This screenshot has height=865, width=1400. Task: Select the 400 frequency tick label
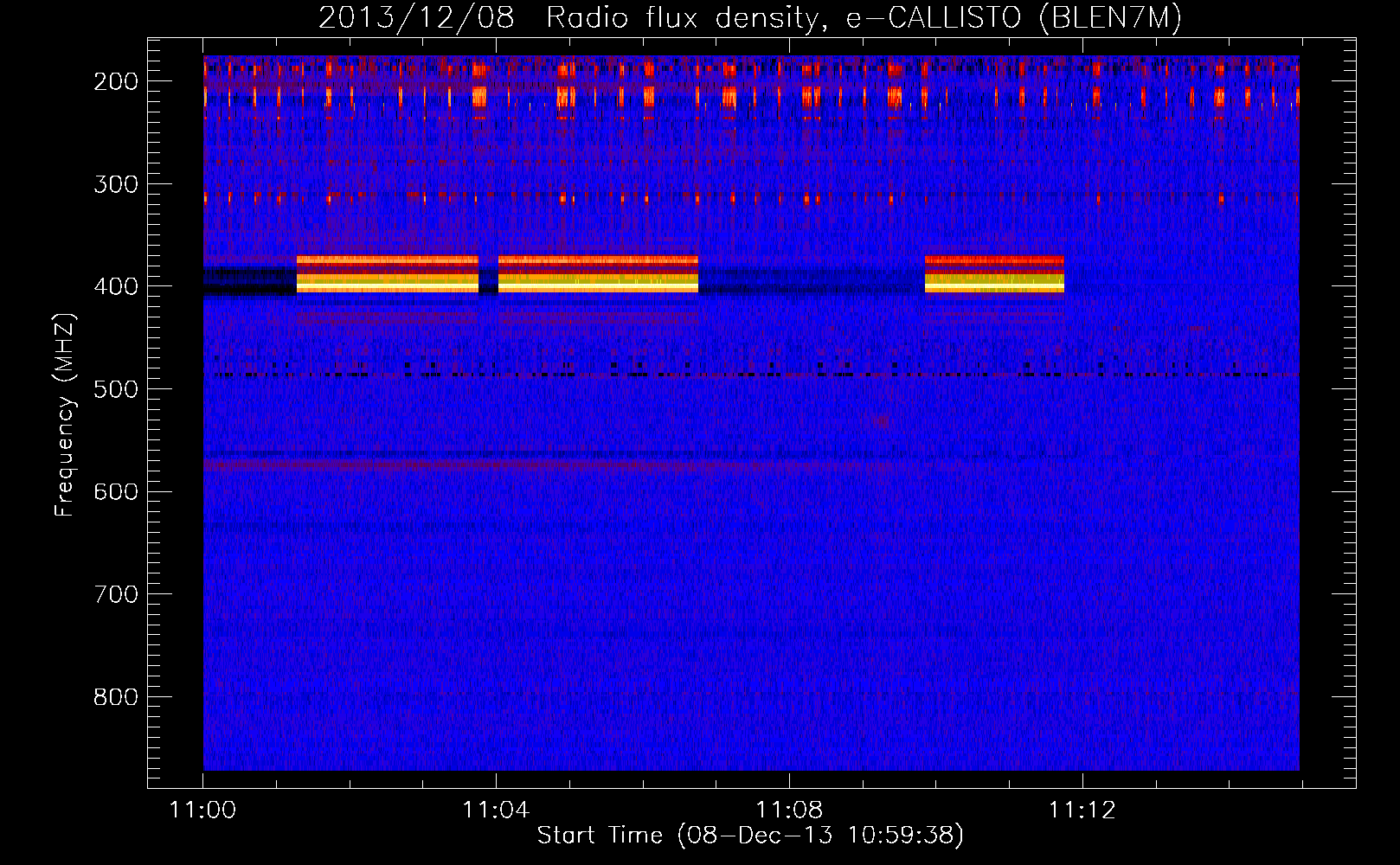[116, 287]
